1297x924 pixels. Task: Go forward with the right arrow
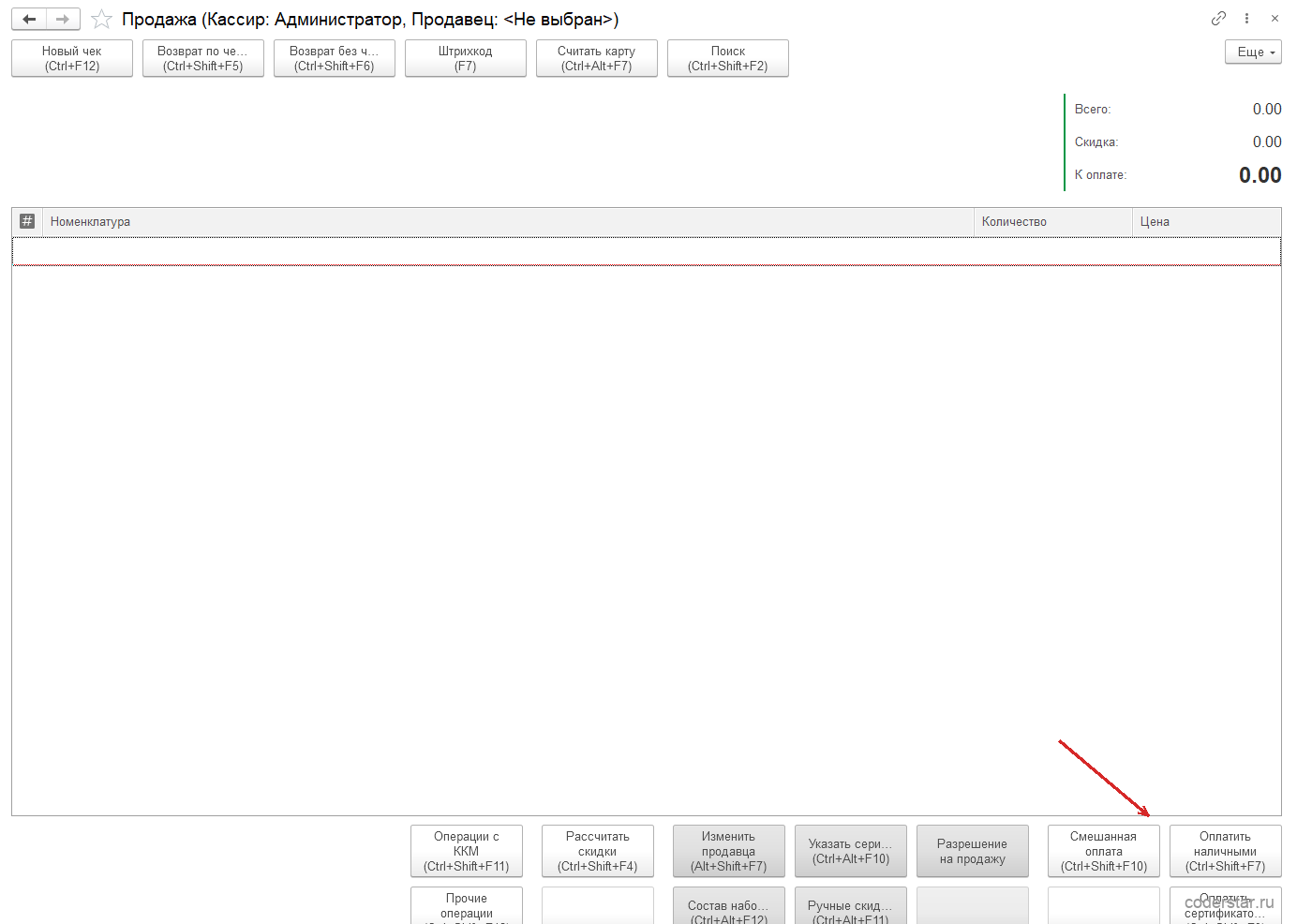63,19
